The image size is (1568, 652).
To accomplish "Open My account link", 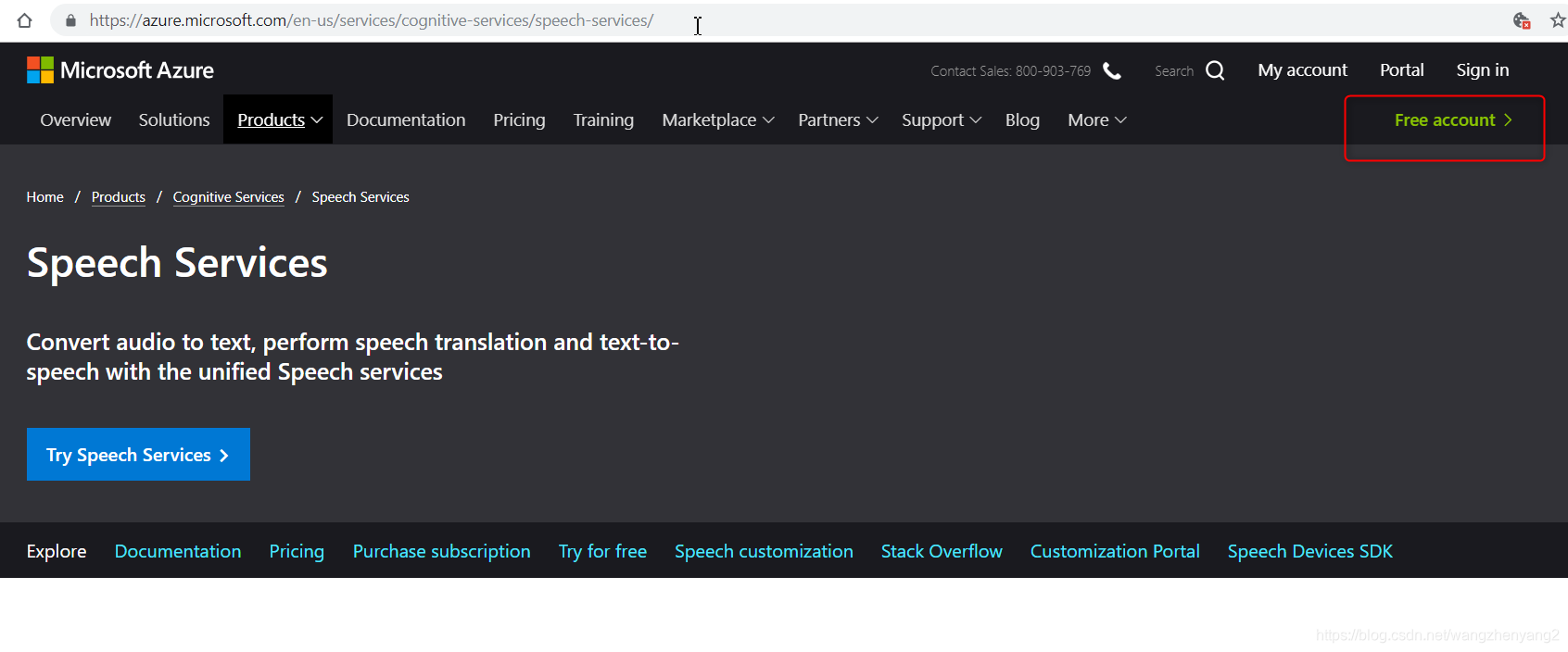I will 1303,70.
